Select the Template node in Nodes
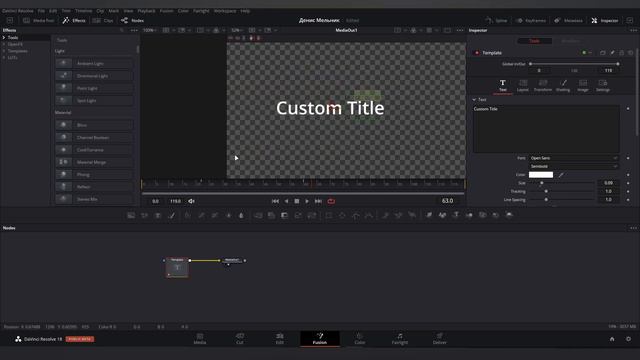This screenshot has height=360, width=640. pyautogui.click(x=177, y=267)
